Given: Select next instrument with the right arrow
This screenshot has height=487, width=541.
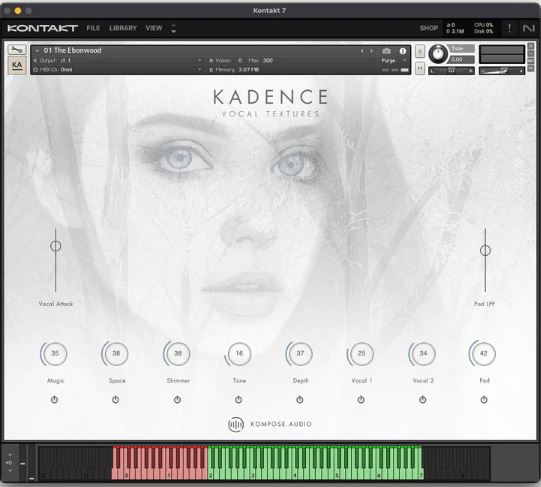Looking at the screenshot, I should pyautogui.click(x=372, y=51).
